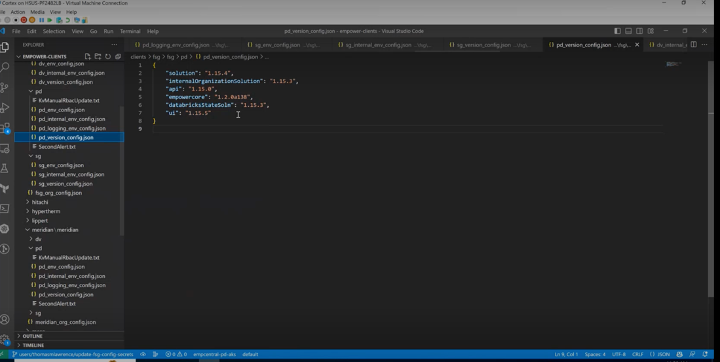Image resolution: width=720 pixels, height=362 pixels.
Task: Click the clients breadcrumb segment
Action: click(x=138, y=57)
